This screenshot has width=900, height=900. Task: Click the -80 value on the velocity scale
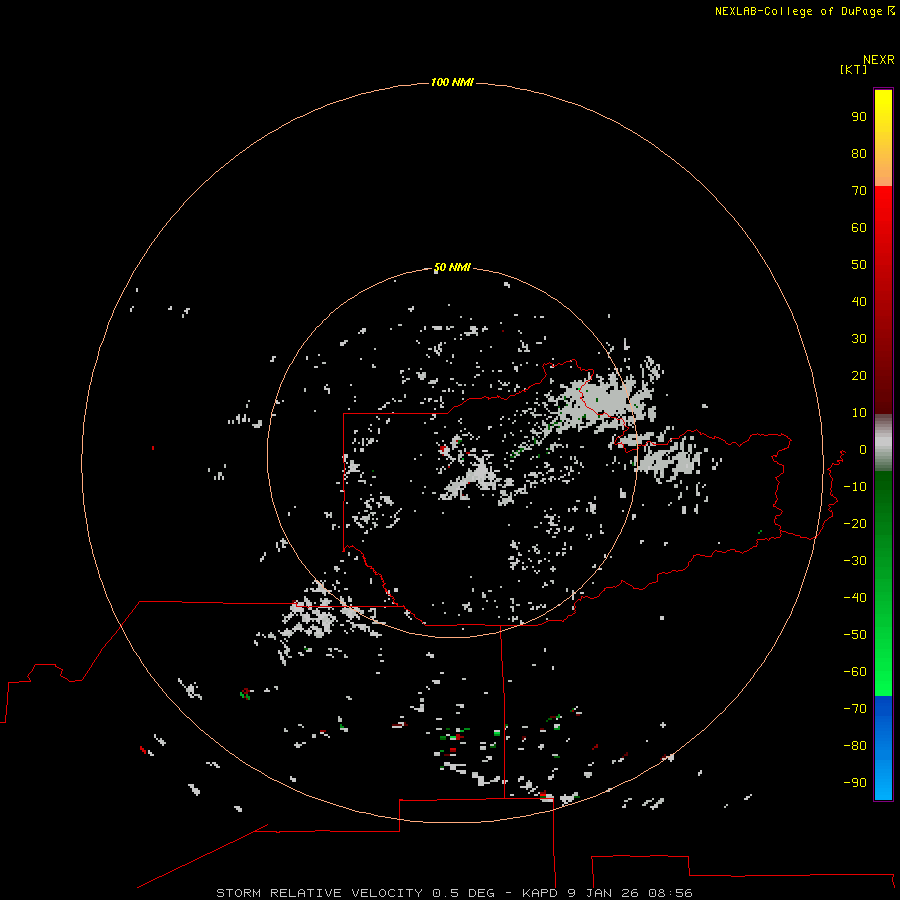click(x=855, y=746)
